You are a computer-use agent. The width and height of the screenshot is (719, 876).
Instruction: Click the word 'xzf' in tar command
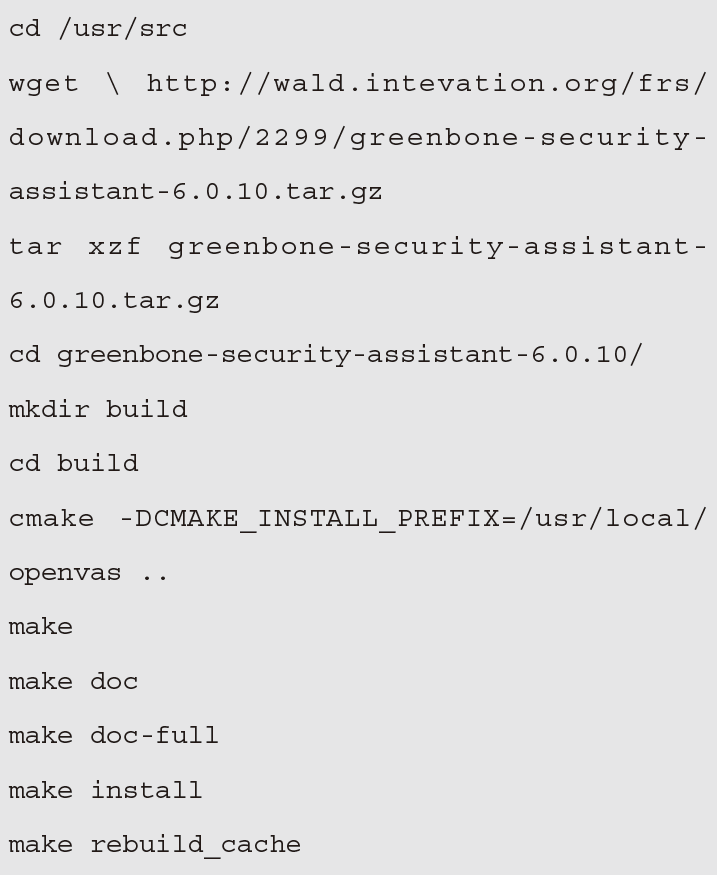pos(115,247)
